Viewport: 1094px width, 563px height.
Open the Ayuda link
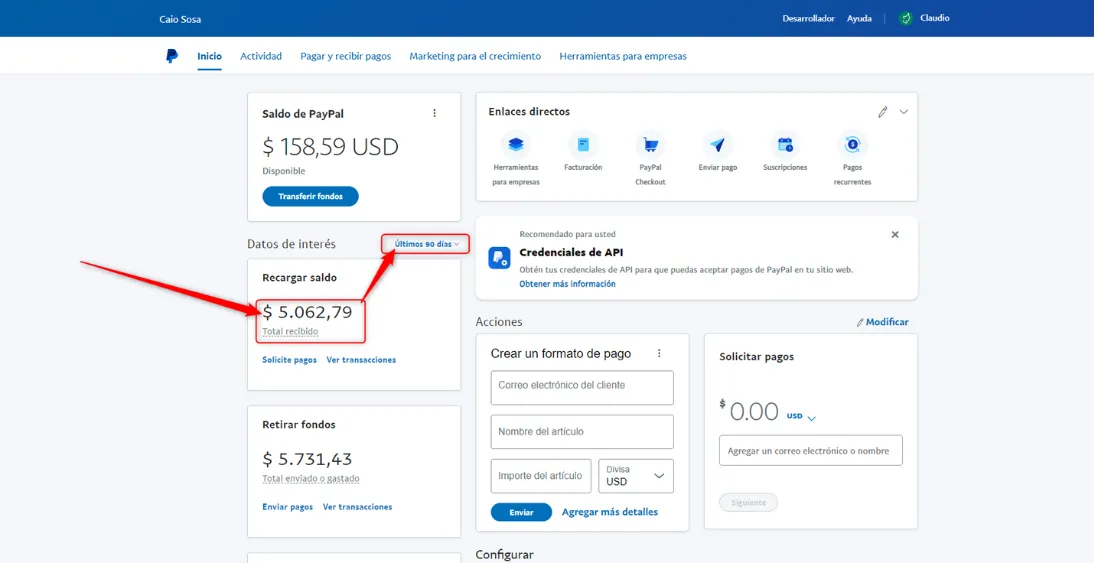pyautogui.click(x=859, y=19)
